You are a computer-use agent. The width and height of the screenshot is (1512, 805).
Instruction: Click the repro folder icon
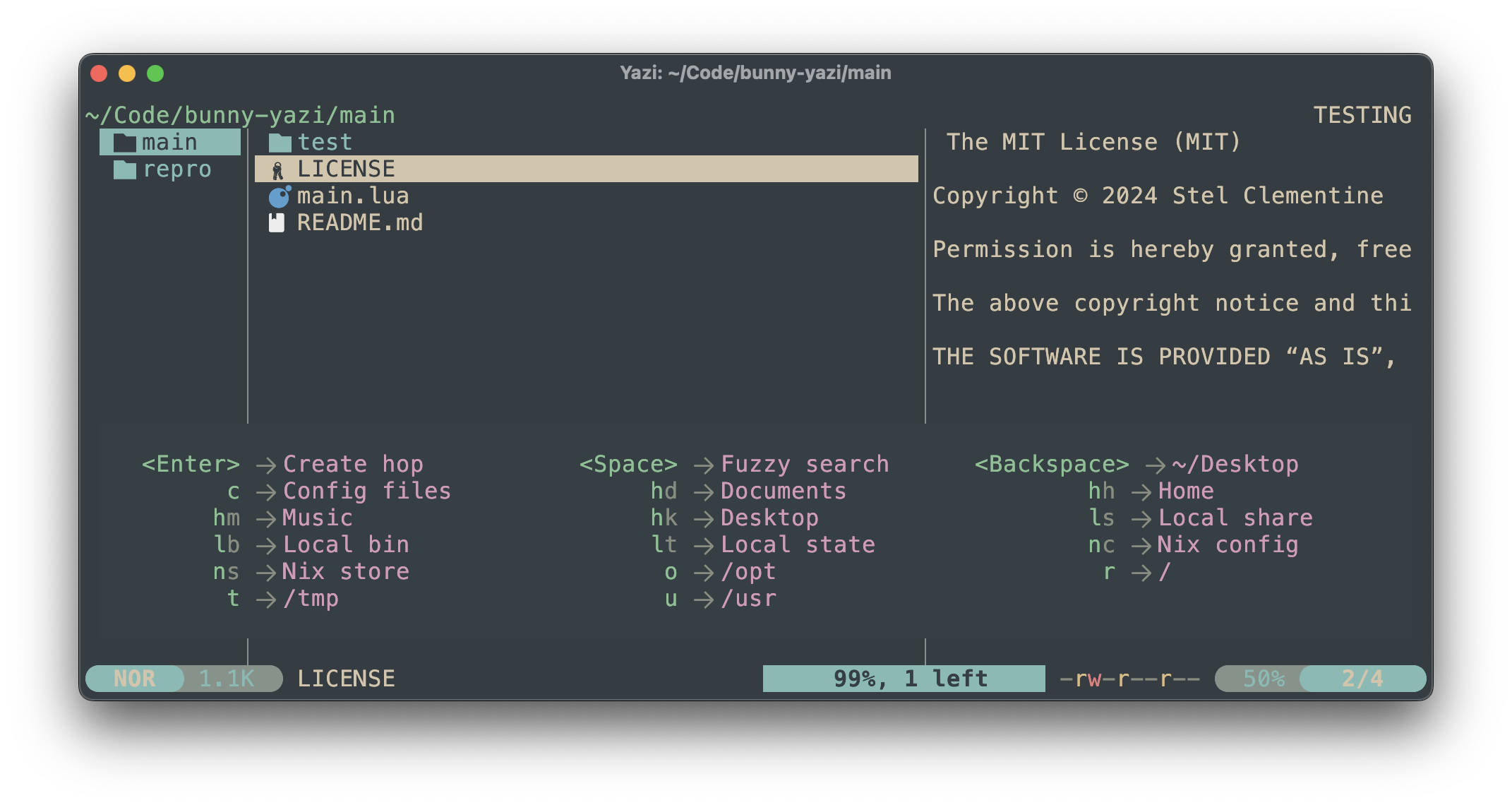(x=125, y=169)
